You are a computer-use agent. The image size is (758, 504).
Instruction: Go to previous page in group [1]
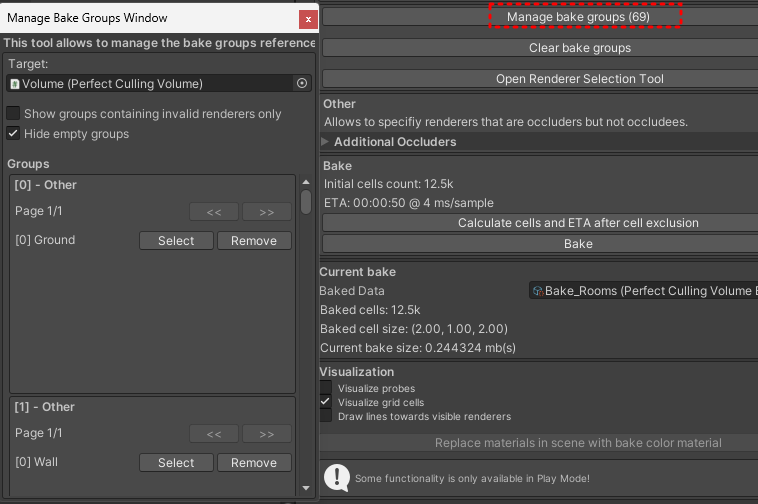[x=214, y=433]
